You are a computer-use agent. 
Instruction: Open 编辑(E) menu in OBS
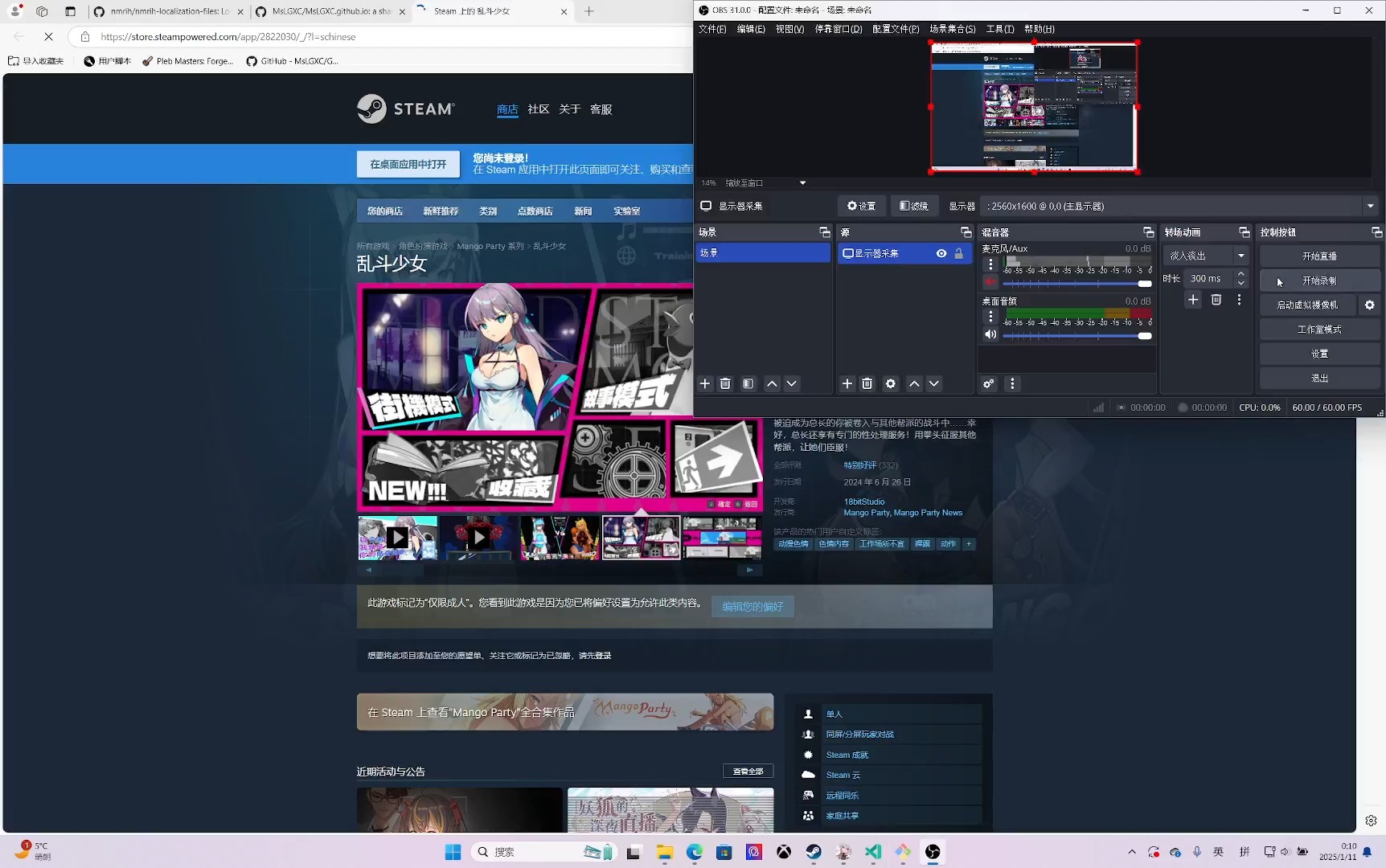click(751, 29)
